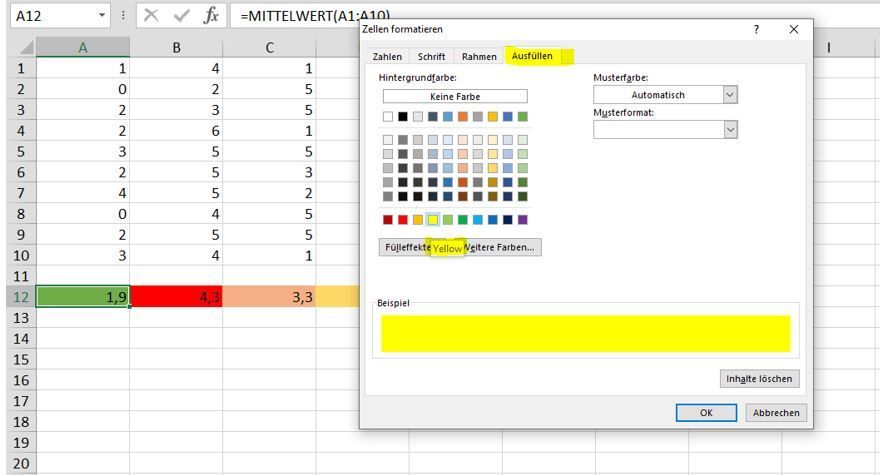Select cell A7 containing 4
Viewport: 880px width, 475px height.
pos(83,193)
